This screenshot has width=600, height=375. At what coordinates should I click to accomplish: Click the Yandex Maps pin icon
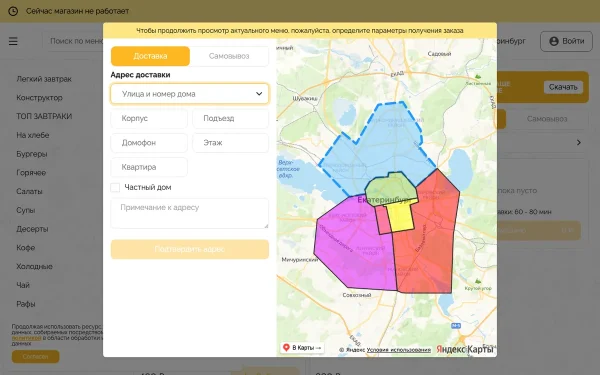[x=286, y=347]
